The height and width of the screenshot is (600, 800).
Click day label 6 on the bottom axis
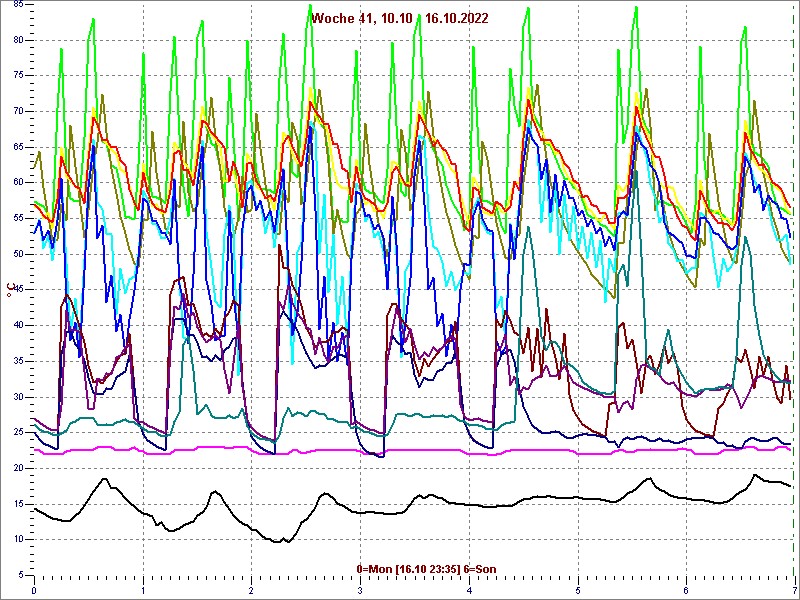687,590
